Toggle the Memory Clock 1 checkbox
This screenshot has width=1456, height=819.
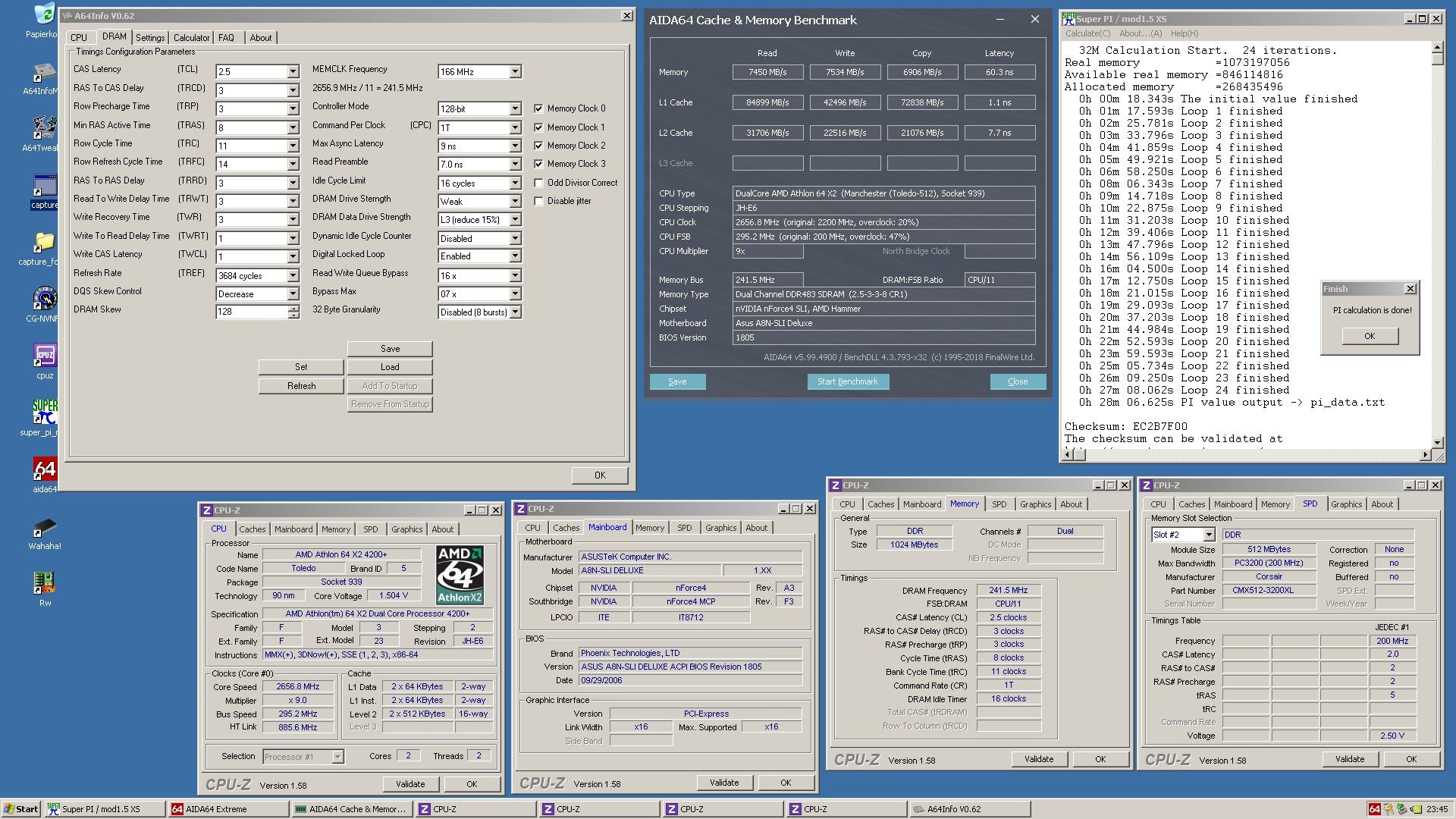click(538, 127)
